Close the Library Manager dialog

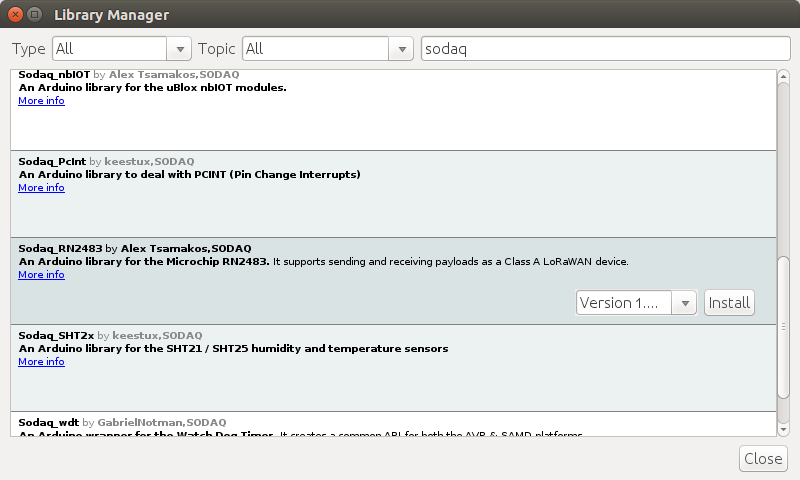click(x=763, y=459)
